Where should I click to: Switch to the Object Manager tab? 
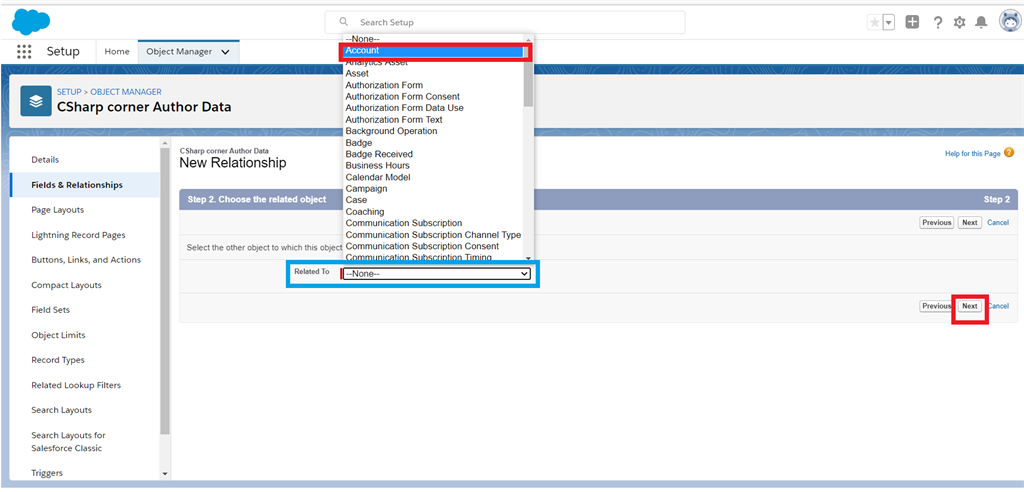tap(179, 52)
